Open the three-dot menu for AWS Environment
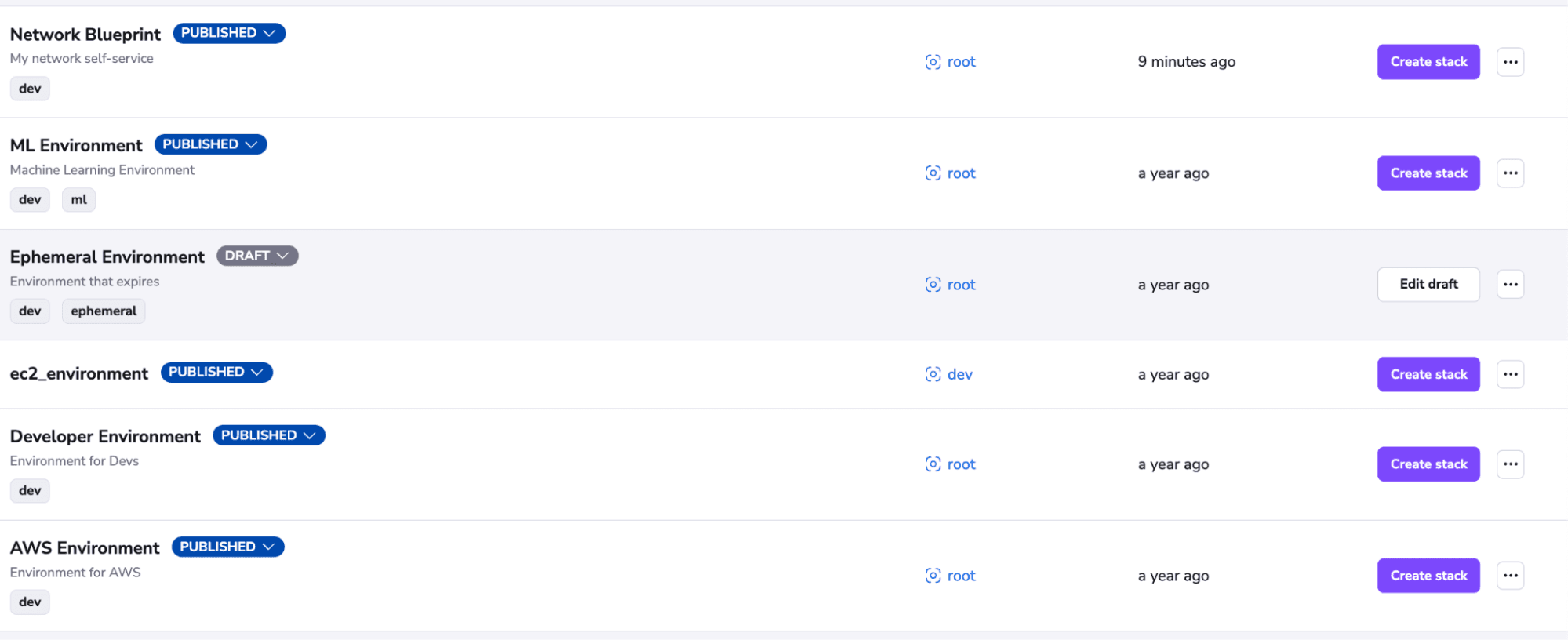The width and height of the screenshot is (1568, 640). click(1510, 576)
